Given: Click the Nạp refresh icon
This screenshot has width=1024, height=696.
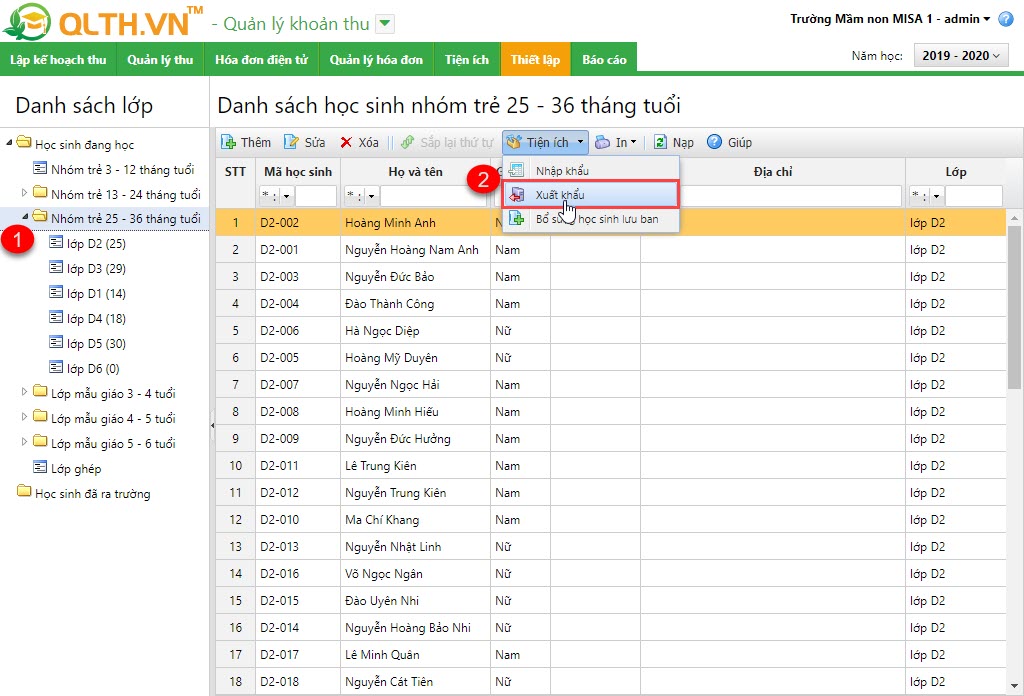Looking at the screenshot, I should [661, 142].
